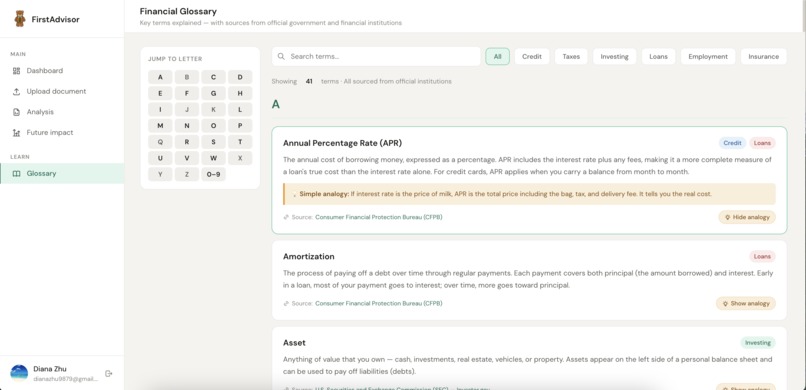The width and height of the screenshot is (806, 390).
Task: Filter terms by Investing
Action: [614, 57]
